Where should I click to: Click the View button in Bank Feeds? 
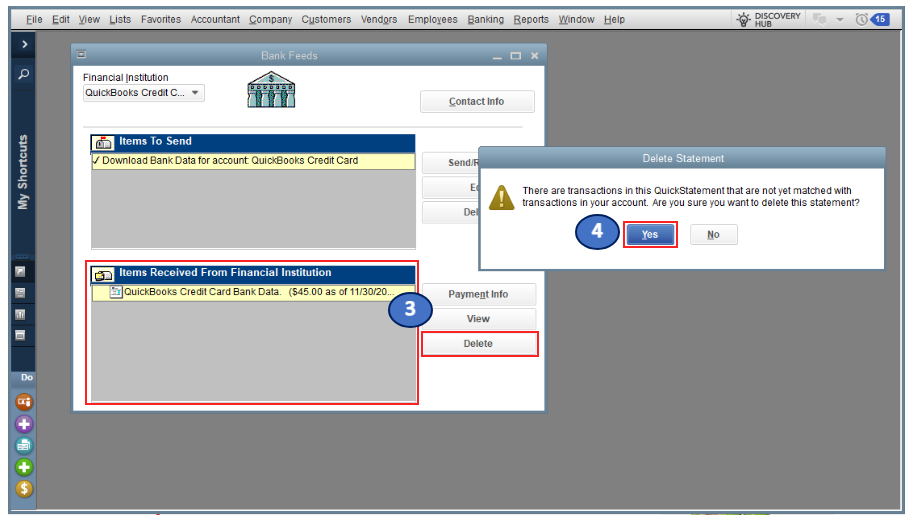(x=478, y=319)
